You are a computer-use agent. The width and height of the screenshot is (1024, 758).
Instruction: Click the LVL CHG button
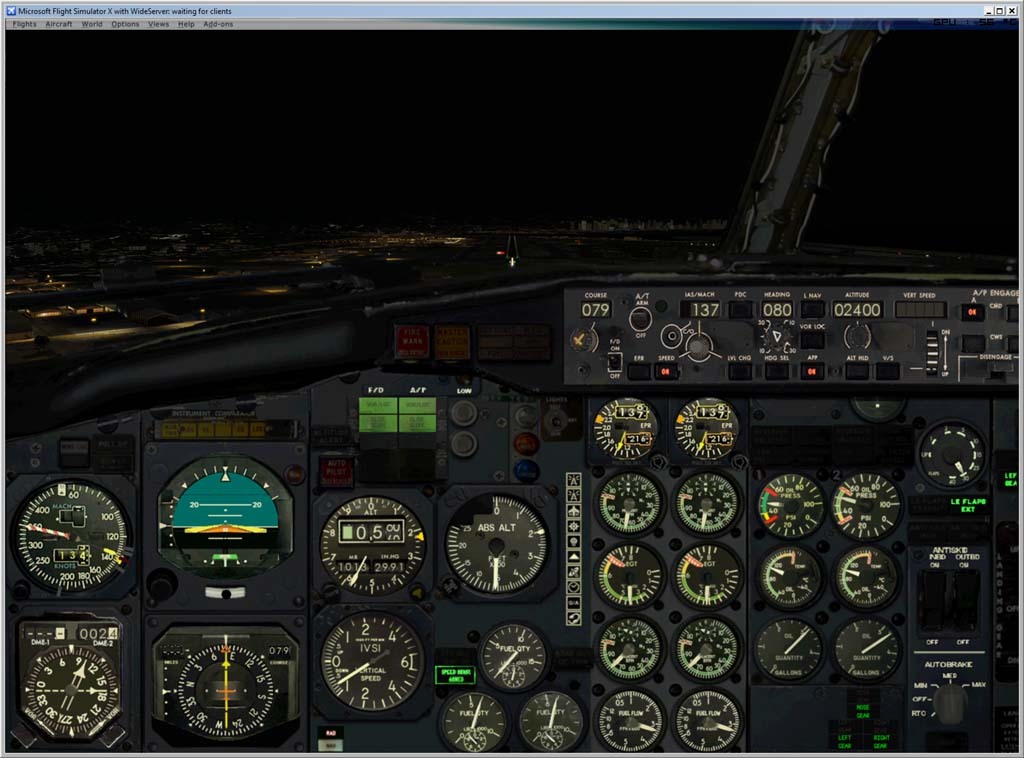(739, 371)
